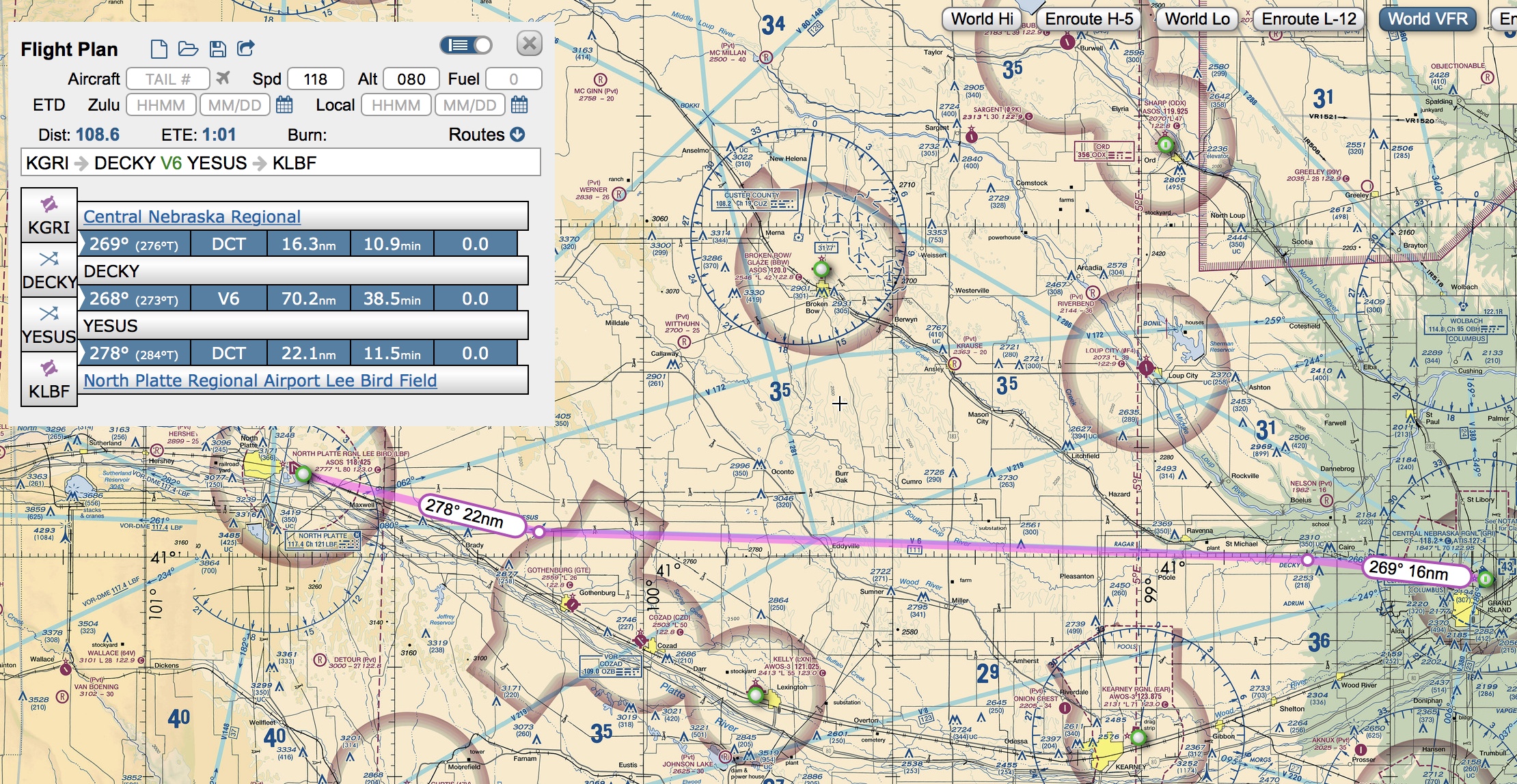Viewport: 1517px width, 784px height.
Task: Close the Flight Plan panel
Action: (x=529, y=44)
